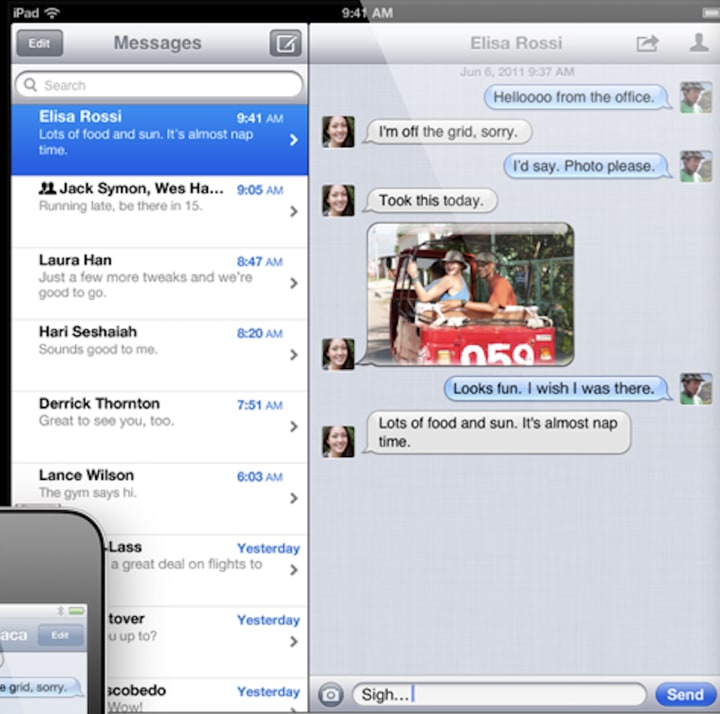Screen dimensions: 720x714
Task: Tap the Elisa Rossi title in conversation header
Action: 516,43
